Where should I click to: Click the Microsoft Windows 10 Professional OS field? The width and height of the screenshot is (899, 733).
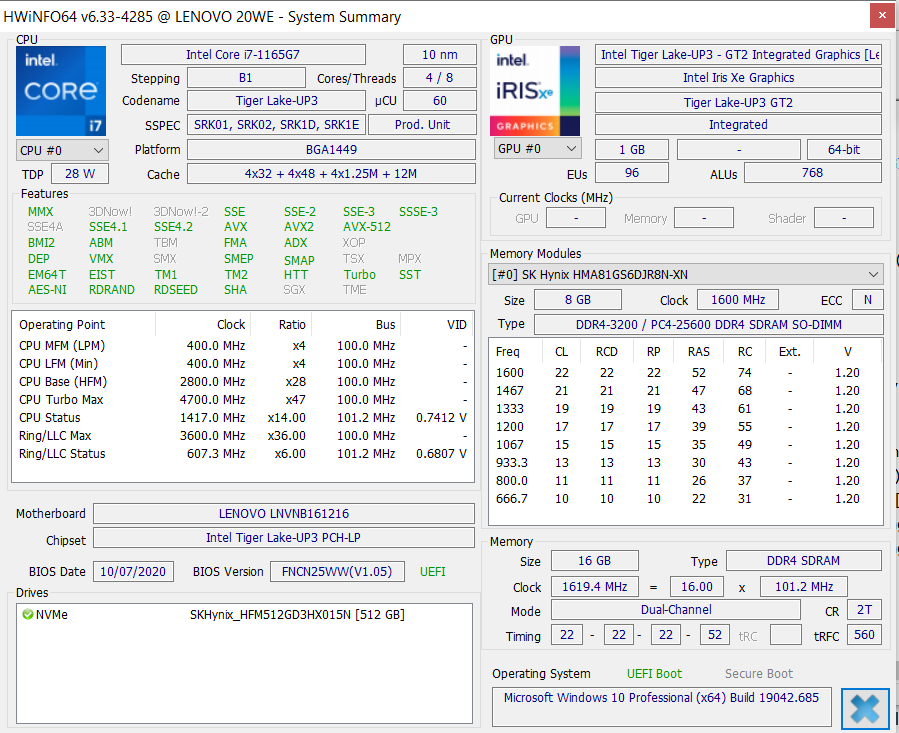coord(661,698)
